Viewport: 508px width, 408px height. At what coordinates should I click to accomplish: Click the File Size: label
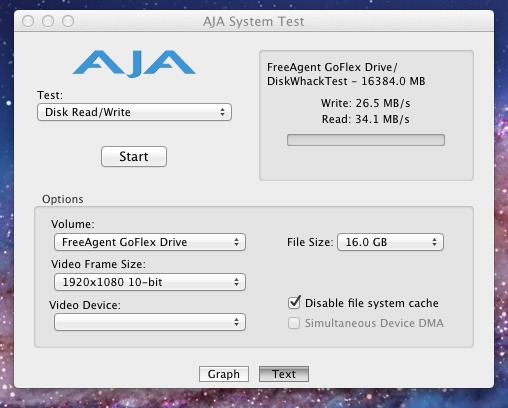[x=310, y=242]
